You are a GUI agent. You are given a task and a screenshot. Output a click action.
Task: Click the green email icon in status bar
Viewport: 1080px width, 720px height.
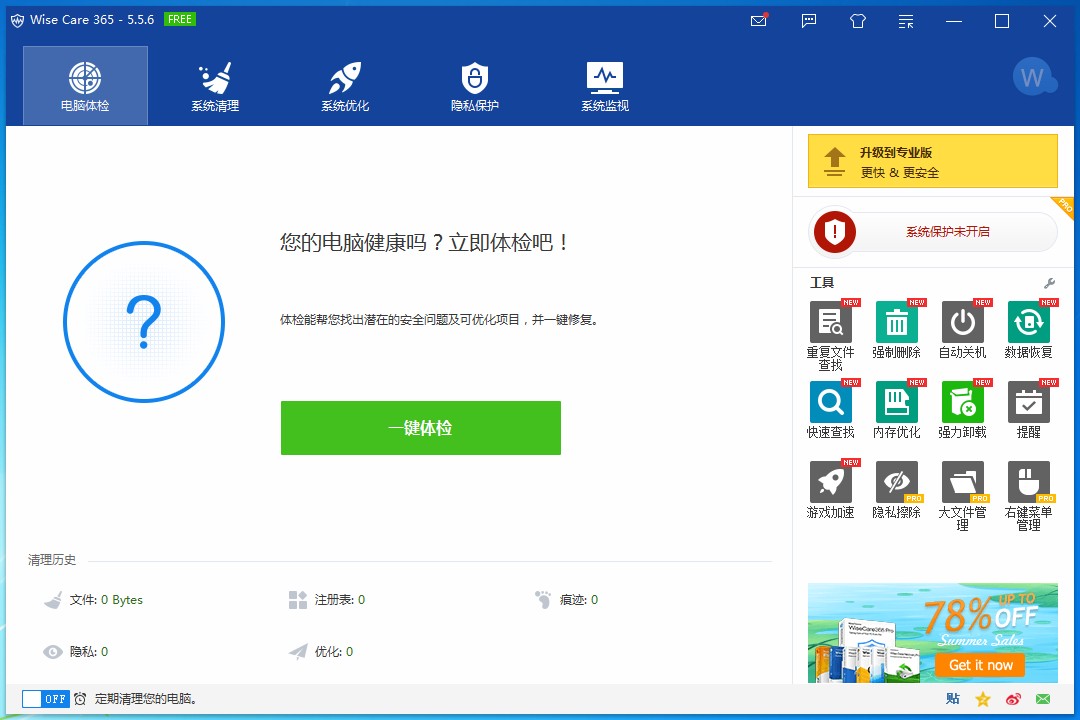pos(1043,699)
